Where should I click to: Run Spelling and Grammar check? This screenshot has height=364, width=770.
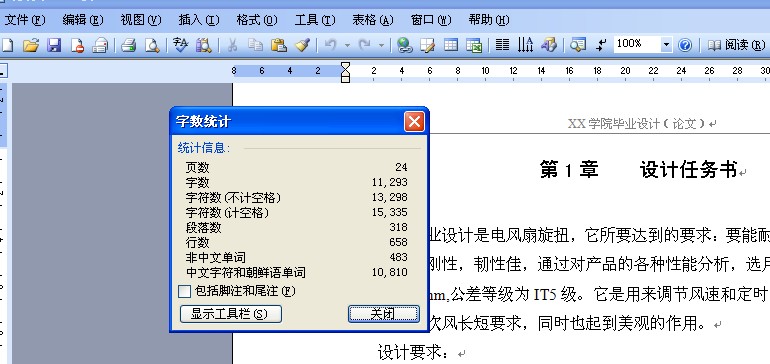tap(180, 46)
